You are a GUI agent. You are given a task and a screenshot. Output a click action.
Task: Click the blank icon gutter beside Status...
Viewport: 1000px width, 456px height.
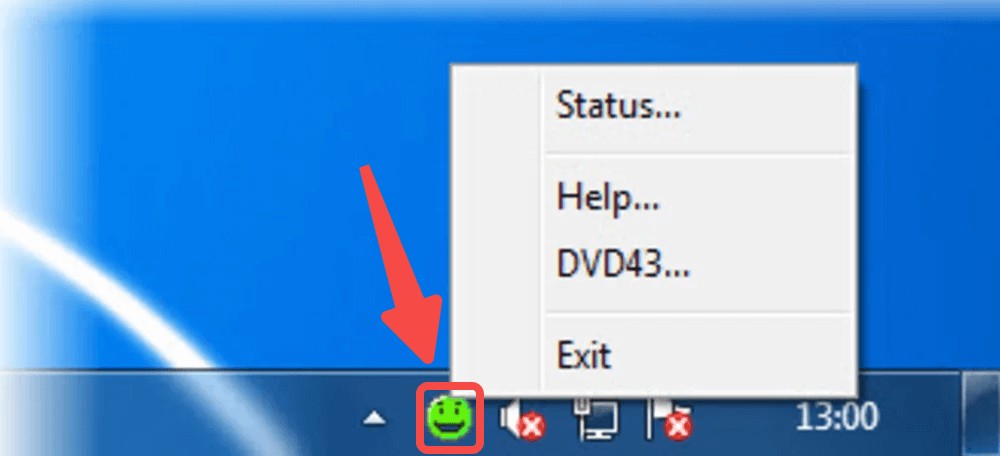(497, 106)
